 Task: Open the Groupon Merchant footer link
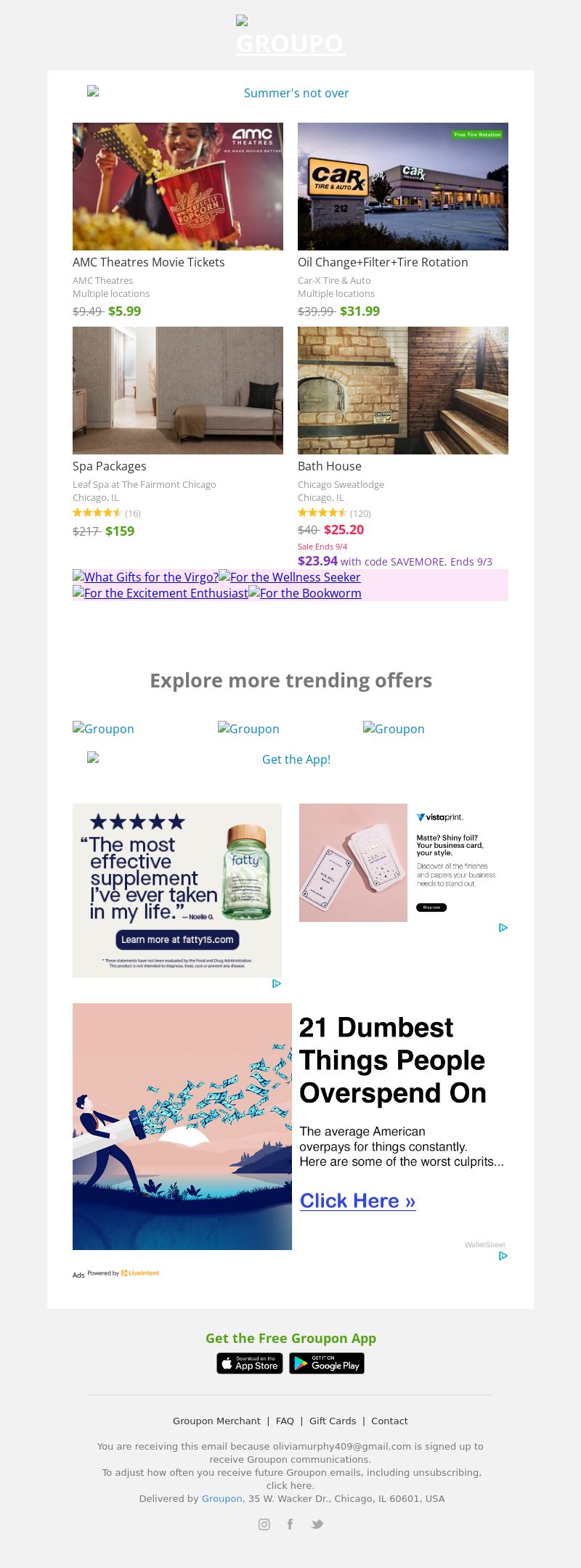pyautogui.click(x=216, y=1421)
